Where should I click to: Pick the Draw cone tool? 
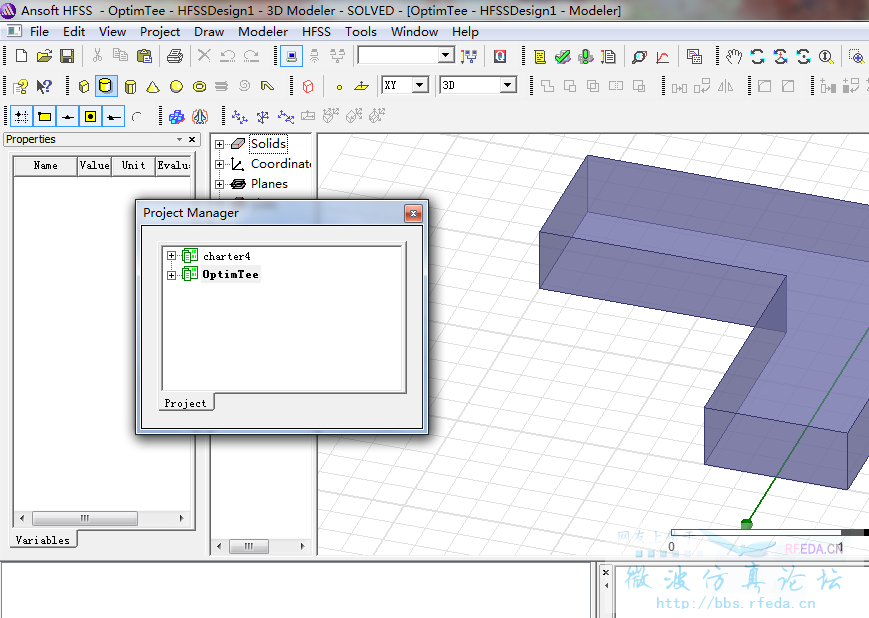[x=153, y=86]
